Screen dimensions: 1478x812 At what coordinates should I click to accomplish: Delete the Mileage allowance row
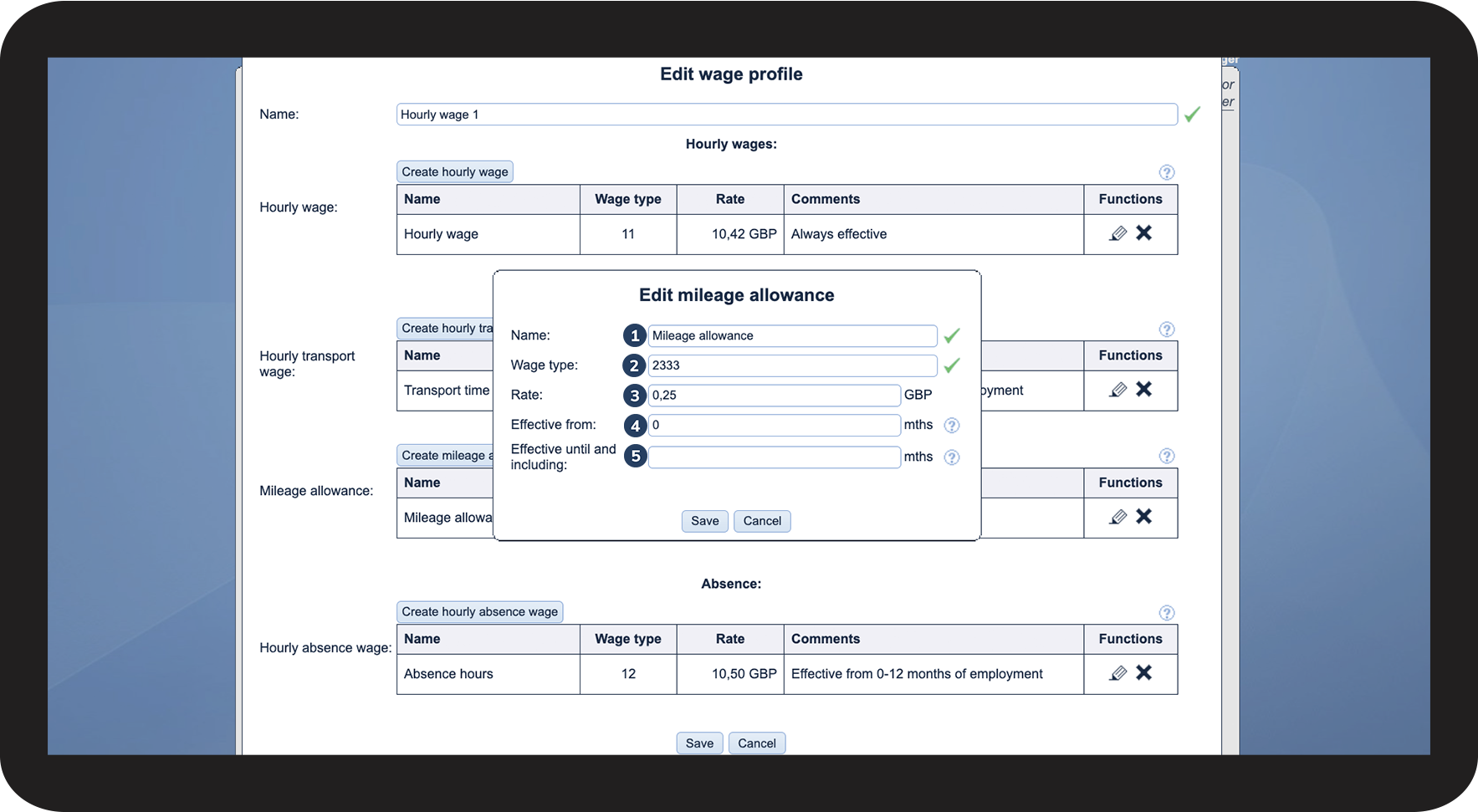pyautogui.click(x=1144, y=517)
